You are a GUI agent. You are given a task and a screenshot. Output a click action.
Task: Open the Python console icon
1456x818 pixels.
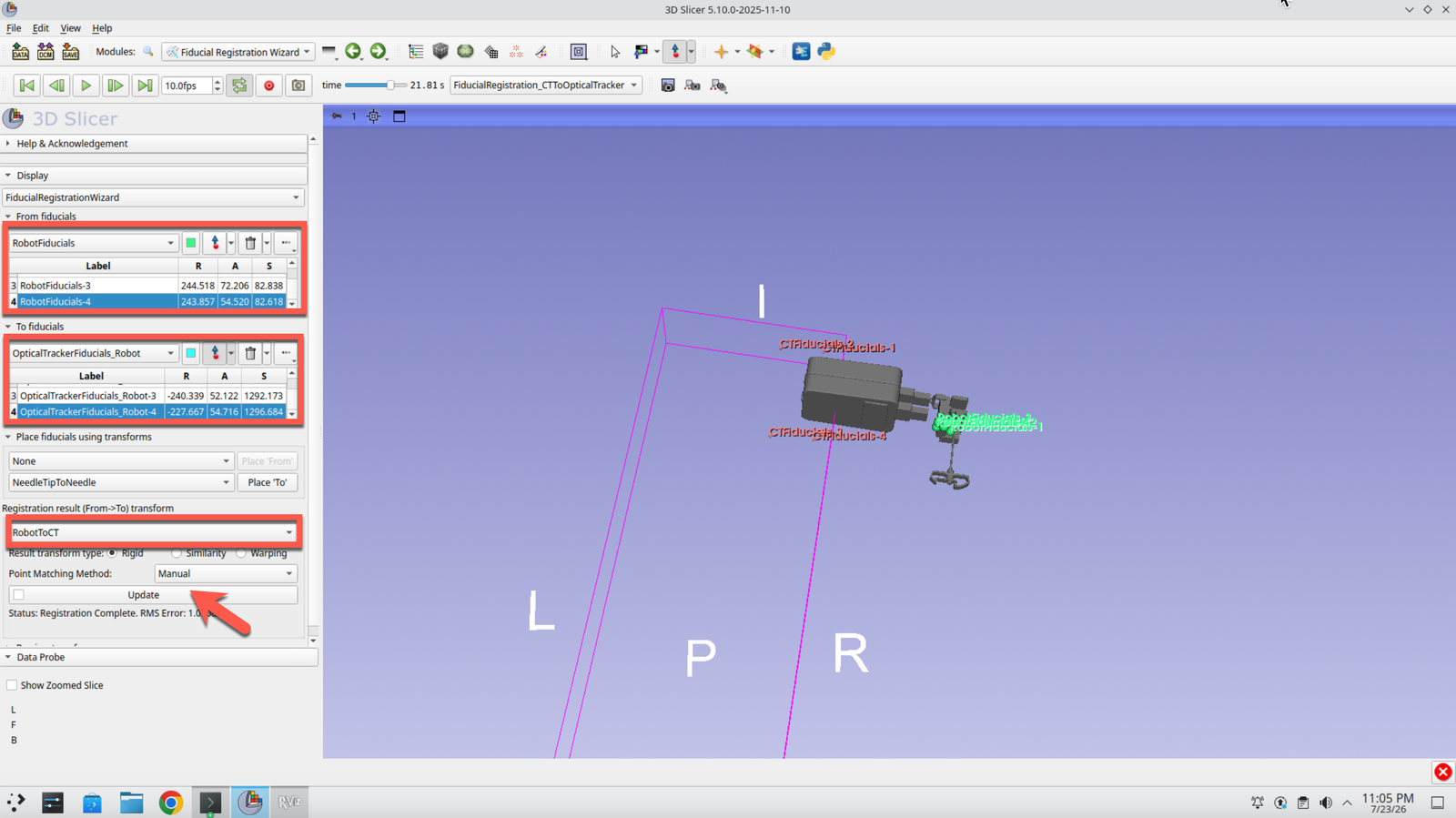[826, 52]
